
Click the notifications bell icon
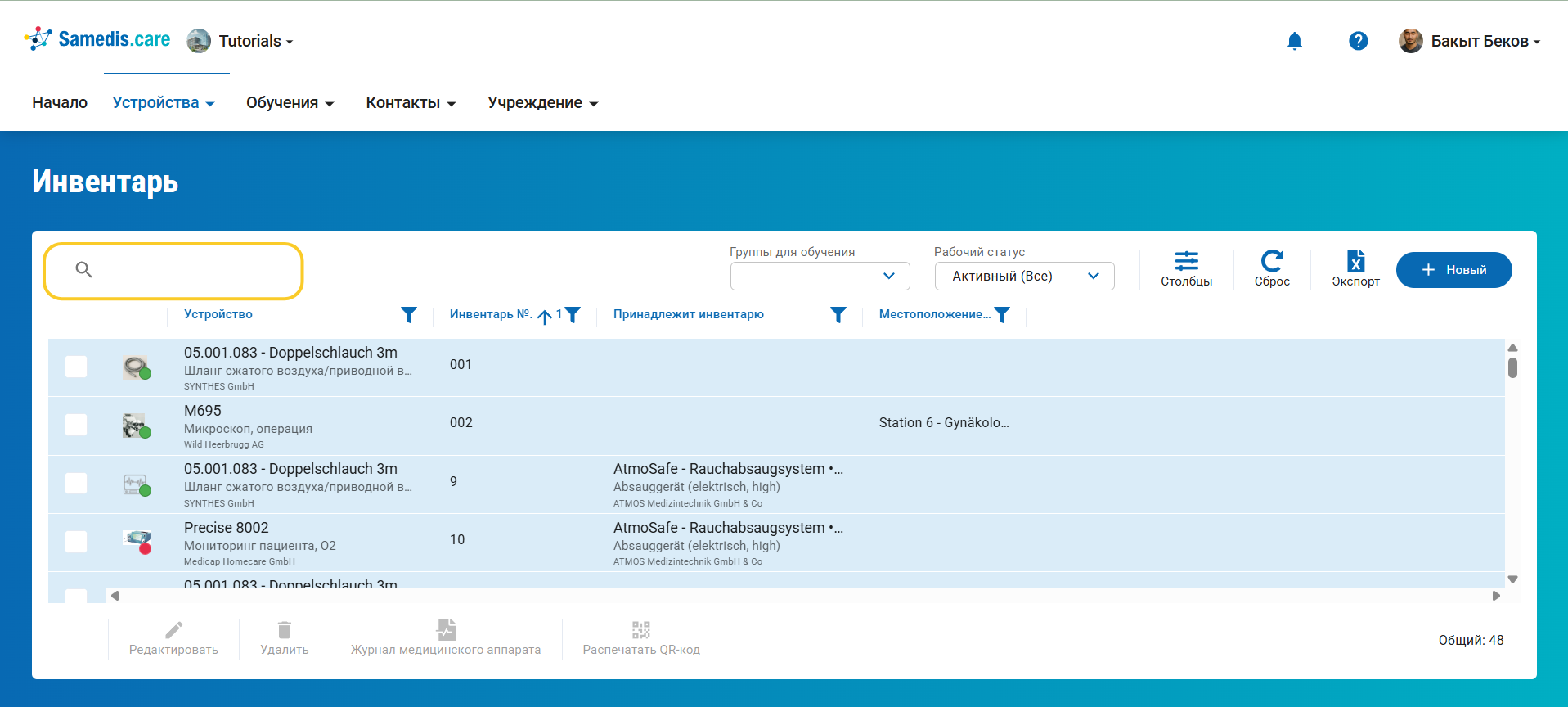[1294, 41]
